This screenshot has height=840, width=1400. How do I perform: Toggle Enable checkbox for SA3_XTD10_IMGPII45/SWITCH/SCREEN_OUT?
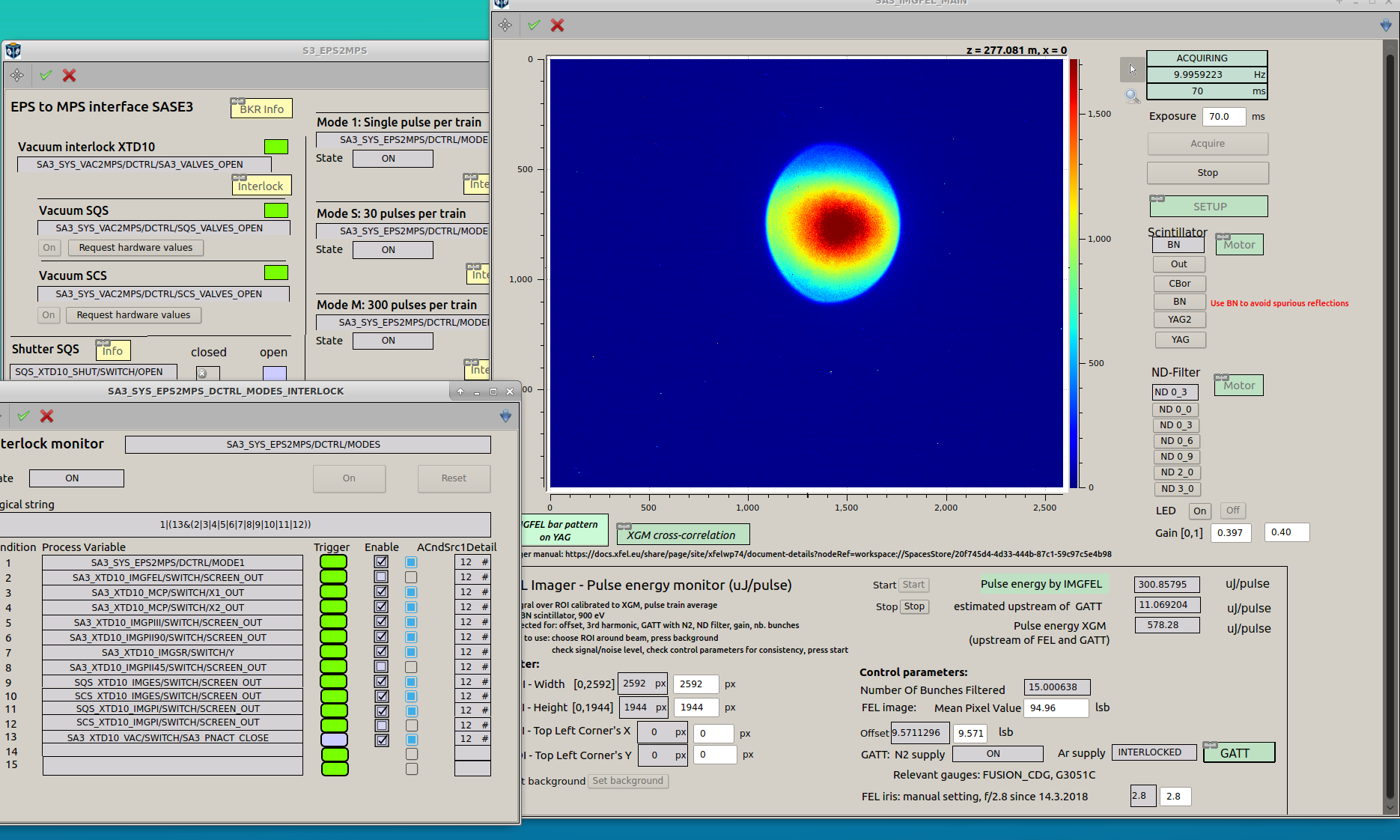pos(382,667)
